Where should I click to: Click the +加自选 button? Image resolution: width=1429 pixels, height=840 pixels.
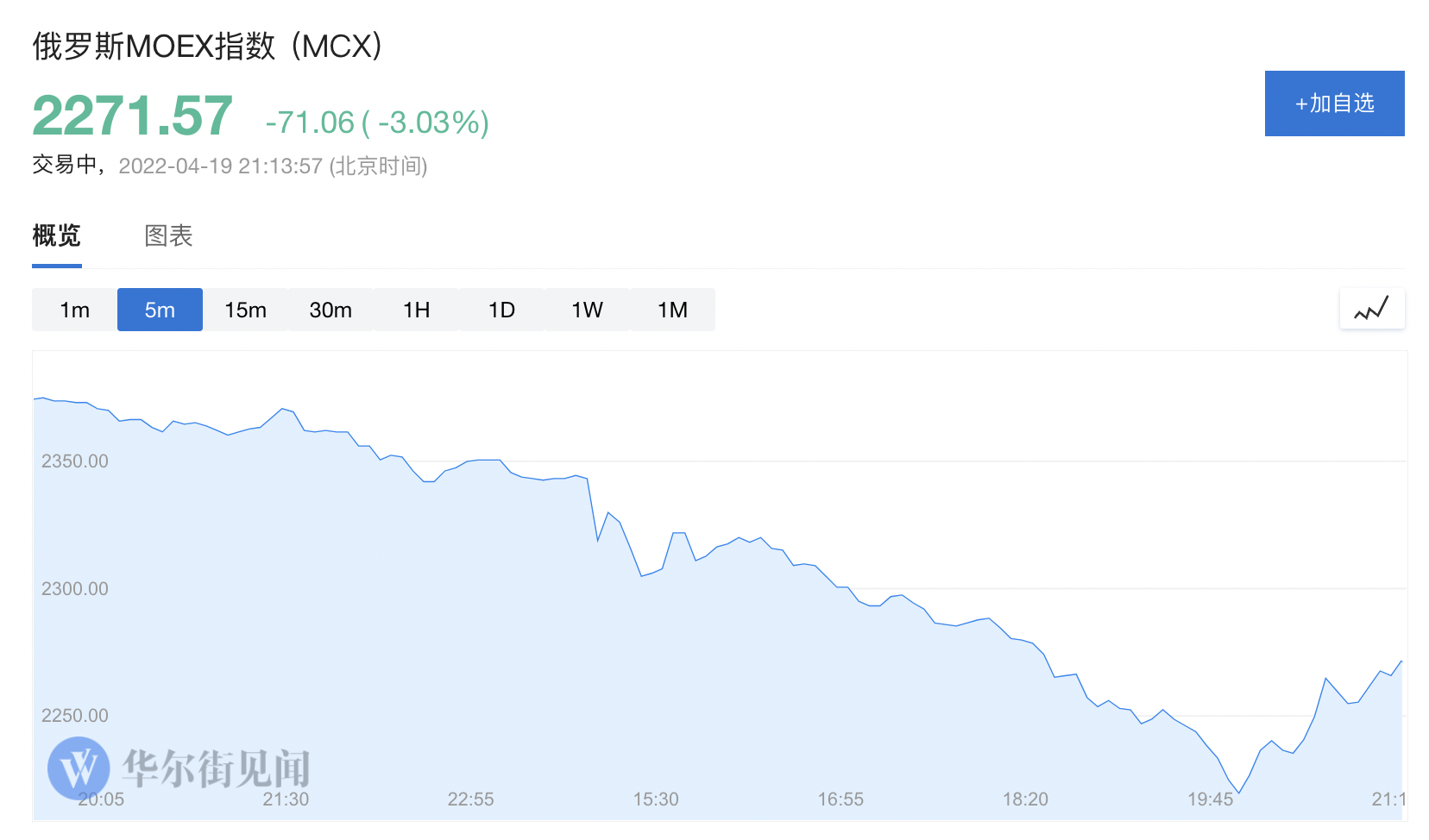pos(1334,103)
